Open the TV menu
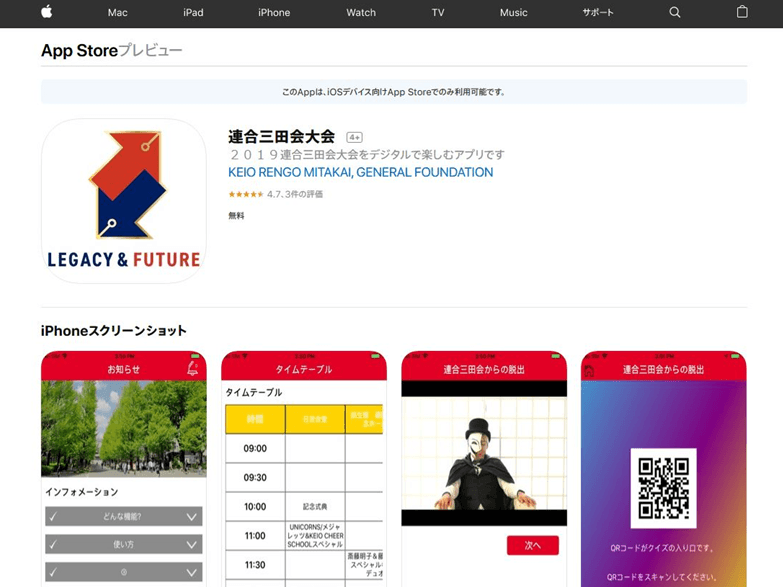 pos(438,12)
